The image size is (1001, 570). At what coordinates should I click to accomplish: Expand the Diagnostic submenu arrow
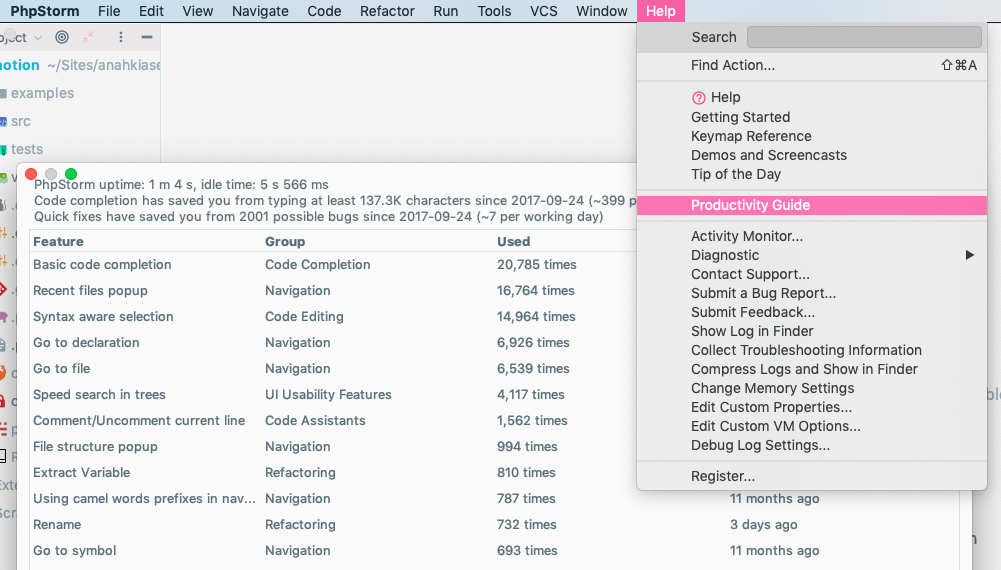click(970, 255)
